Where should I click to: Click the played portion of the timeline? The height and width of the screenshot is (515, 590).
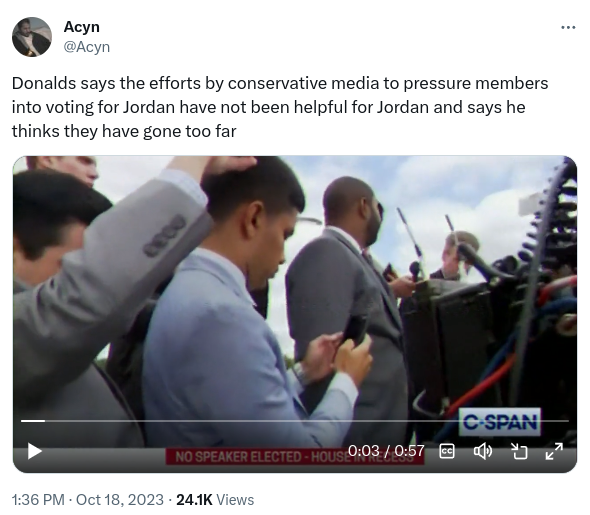click(33, 421)
